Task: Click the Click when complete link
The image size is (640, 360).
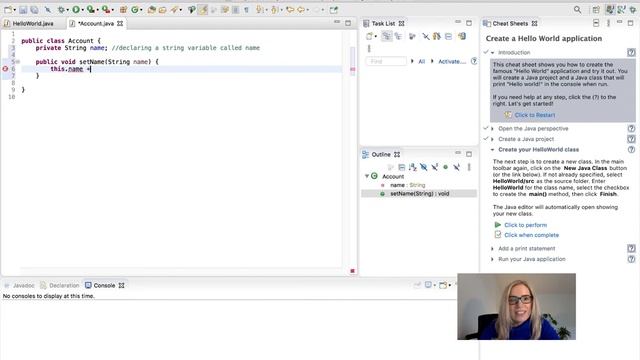Action: click(531, 235)
